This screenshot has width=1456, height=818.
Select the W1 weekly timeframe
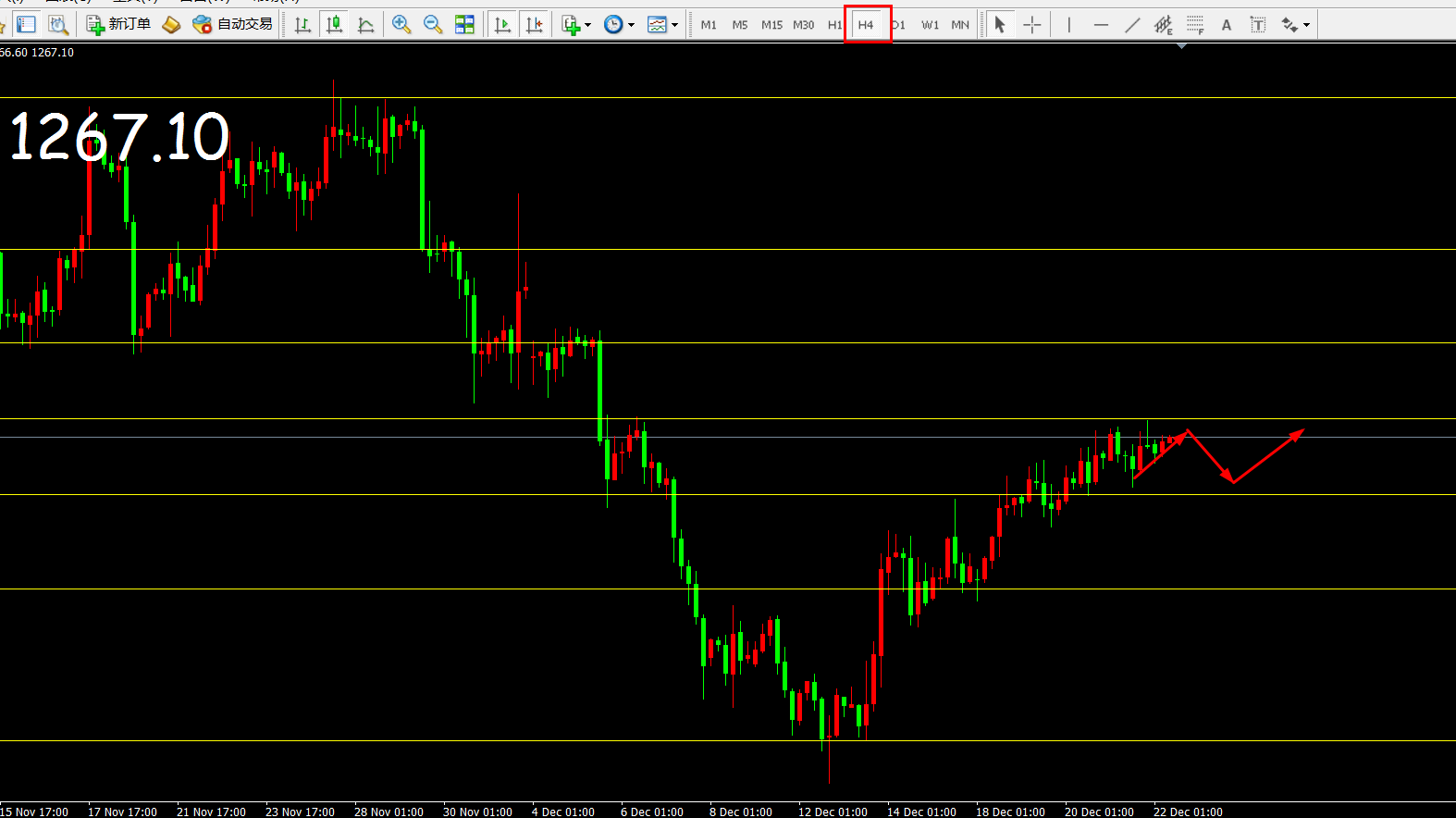pos(930,25)
